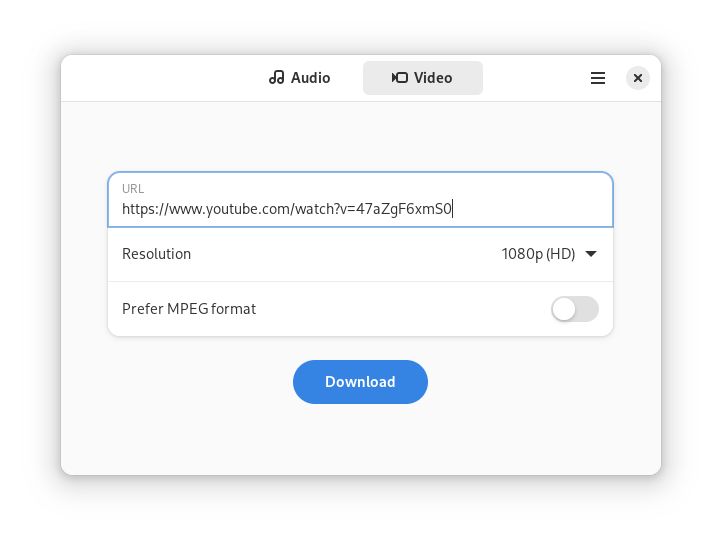This screenshot has width=722, height=542.
Task: Select the Video tab label
Action: pyautogui.click(x=433, y=78)
